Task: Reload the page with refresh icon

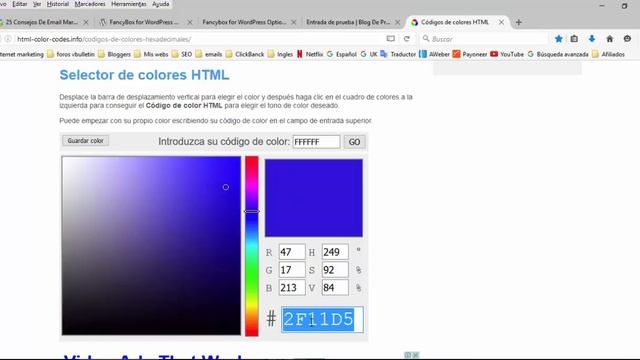Action: (407, 39)
